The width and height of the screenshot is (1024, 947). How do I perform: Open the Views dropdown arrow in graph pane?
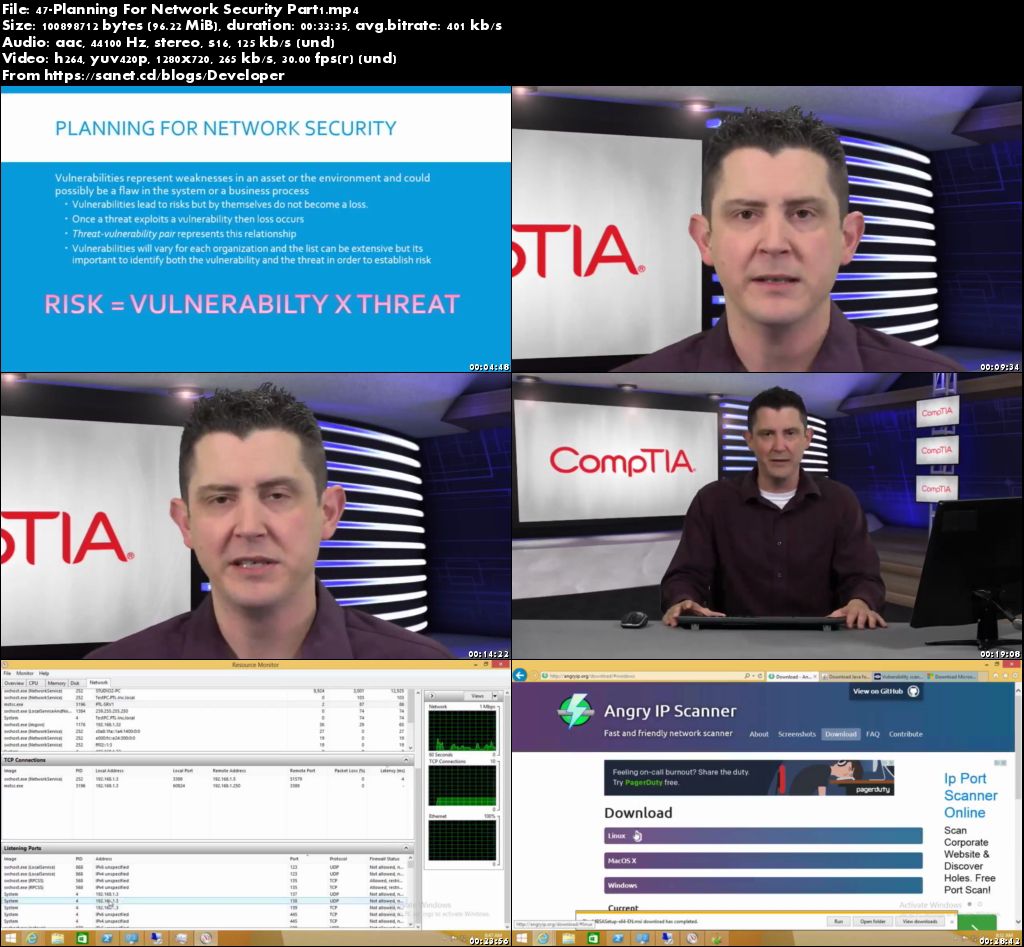point(495,696)
